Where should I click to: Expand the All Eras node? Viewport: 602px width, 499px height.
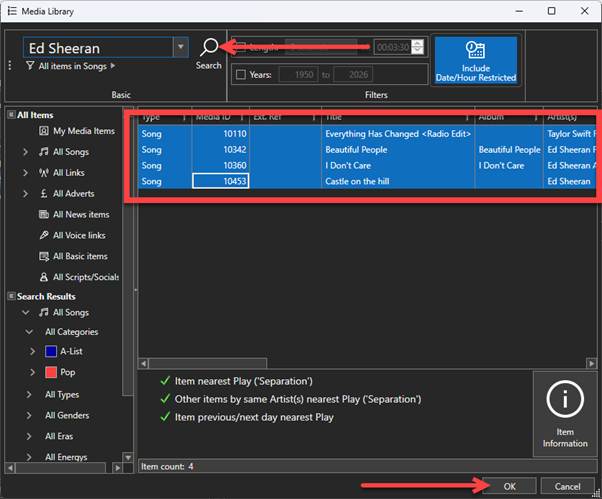tap(29, 436)
